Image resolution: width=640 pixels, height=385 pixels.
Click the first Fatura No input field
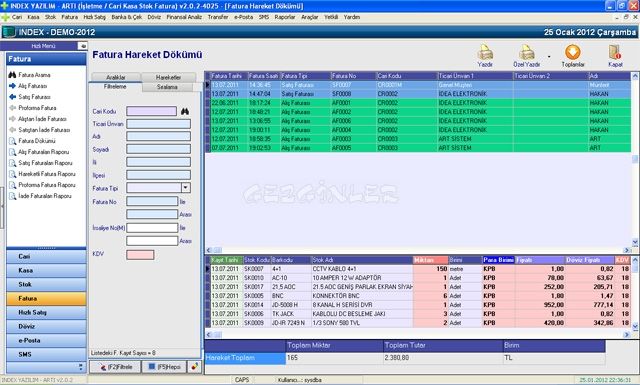[x=152, y=201]
